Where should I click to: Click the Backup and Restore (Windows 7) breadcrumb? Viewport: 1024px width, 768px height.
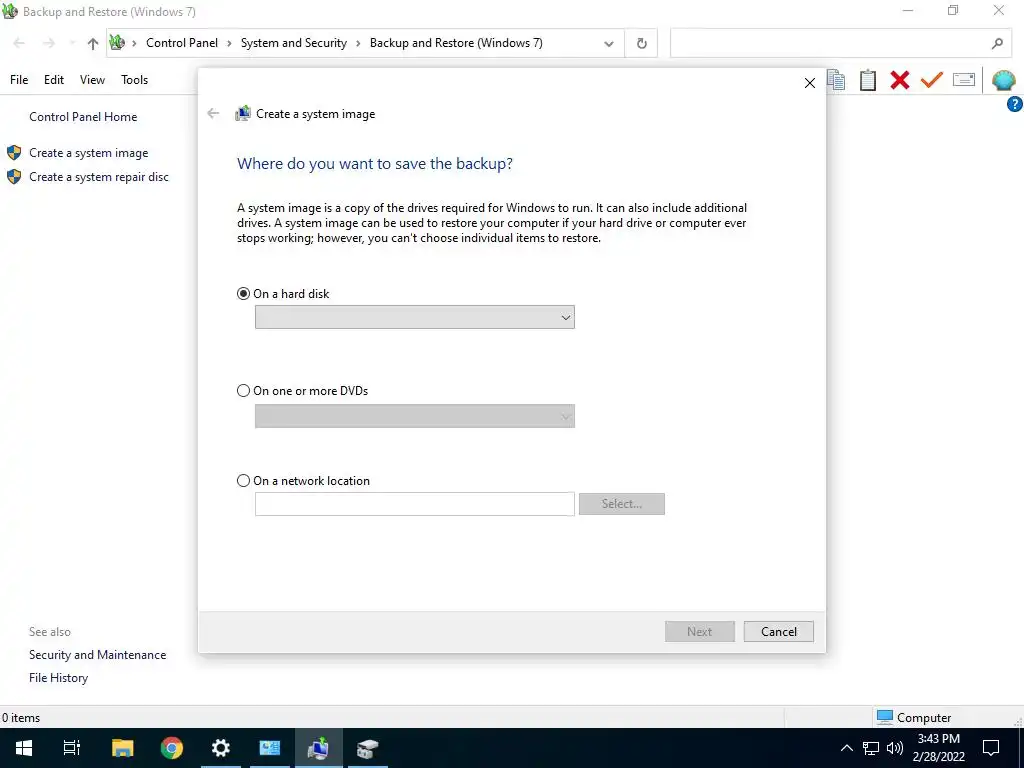pyautogui.click(x=456, y=43)
